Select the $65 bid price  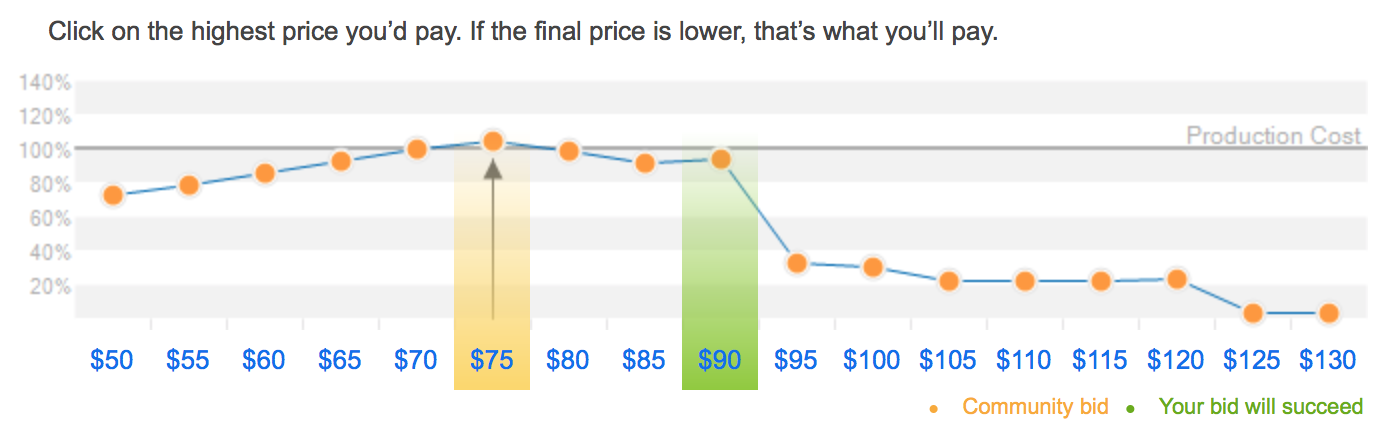pyautogui.click(x=340, y=360)
